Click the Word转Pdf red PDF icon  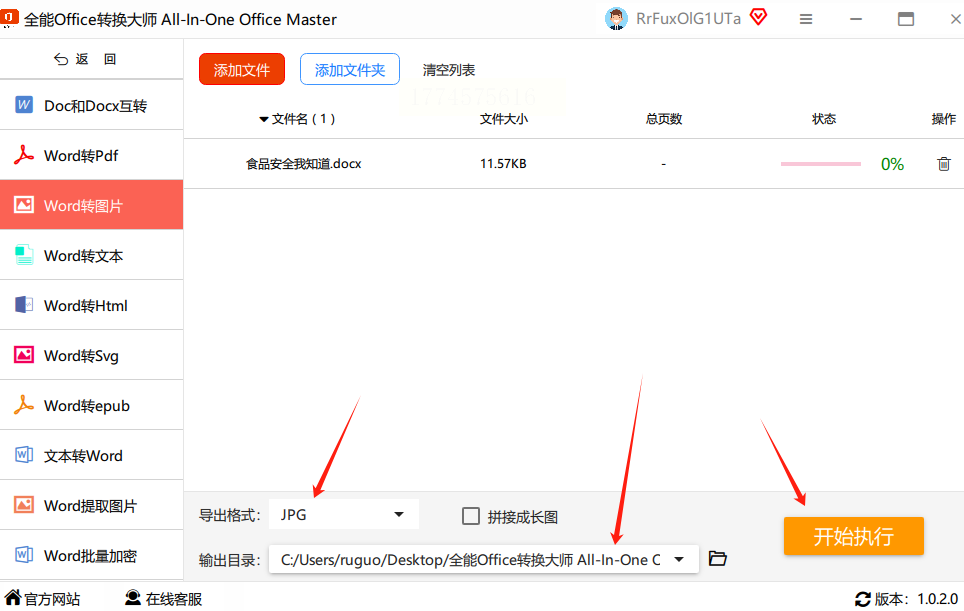(24, 155)
